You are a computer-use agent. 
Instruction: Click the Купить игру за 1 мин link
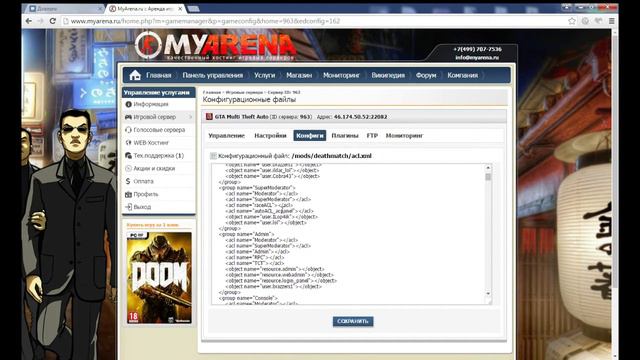(x=153, y=225)
